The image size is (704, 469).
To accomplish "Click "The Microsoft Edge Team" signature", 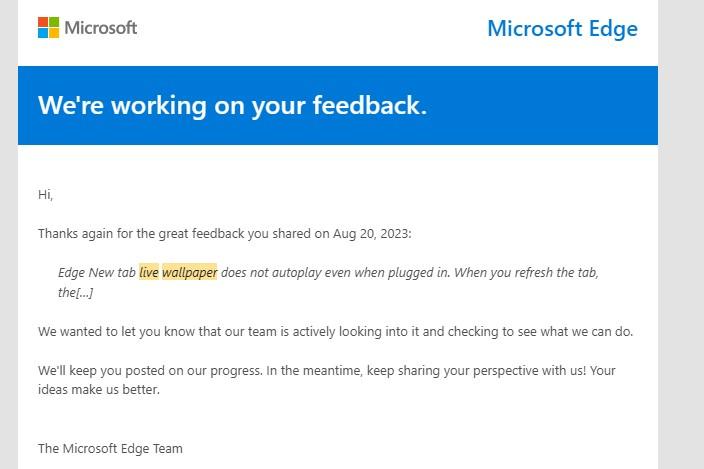I will click(x=110, y=448).
